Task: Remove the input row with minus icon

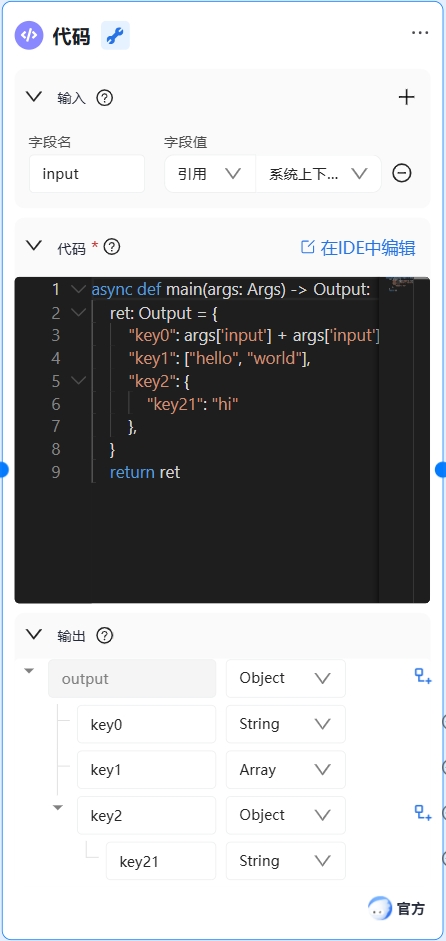Action: pyautogui.click(x=402, y=173)
